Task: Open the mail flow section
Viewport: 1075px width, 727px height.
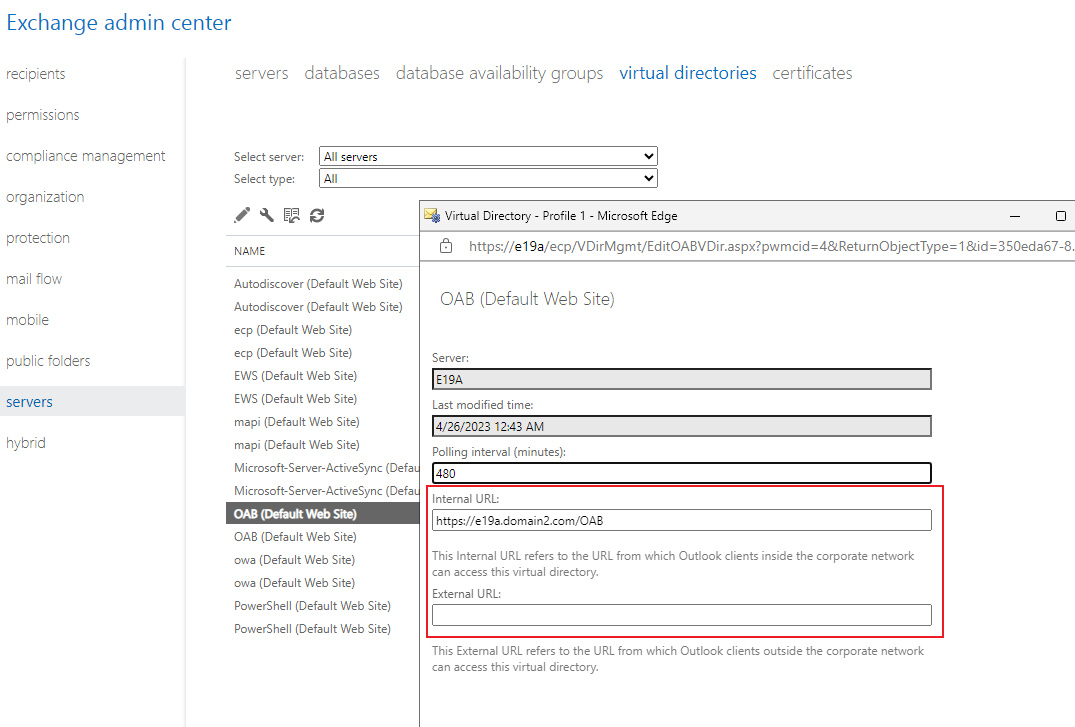Action: coord(34,278)
